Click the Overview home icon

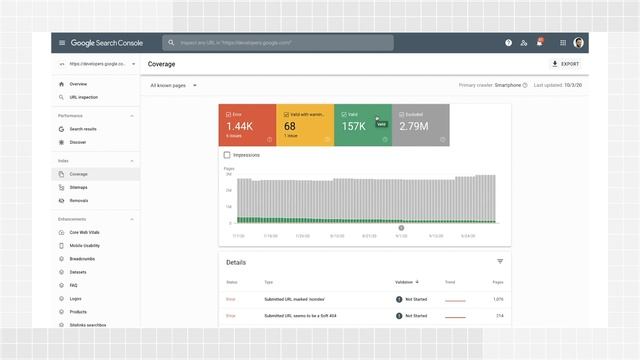tap(61, 84)
